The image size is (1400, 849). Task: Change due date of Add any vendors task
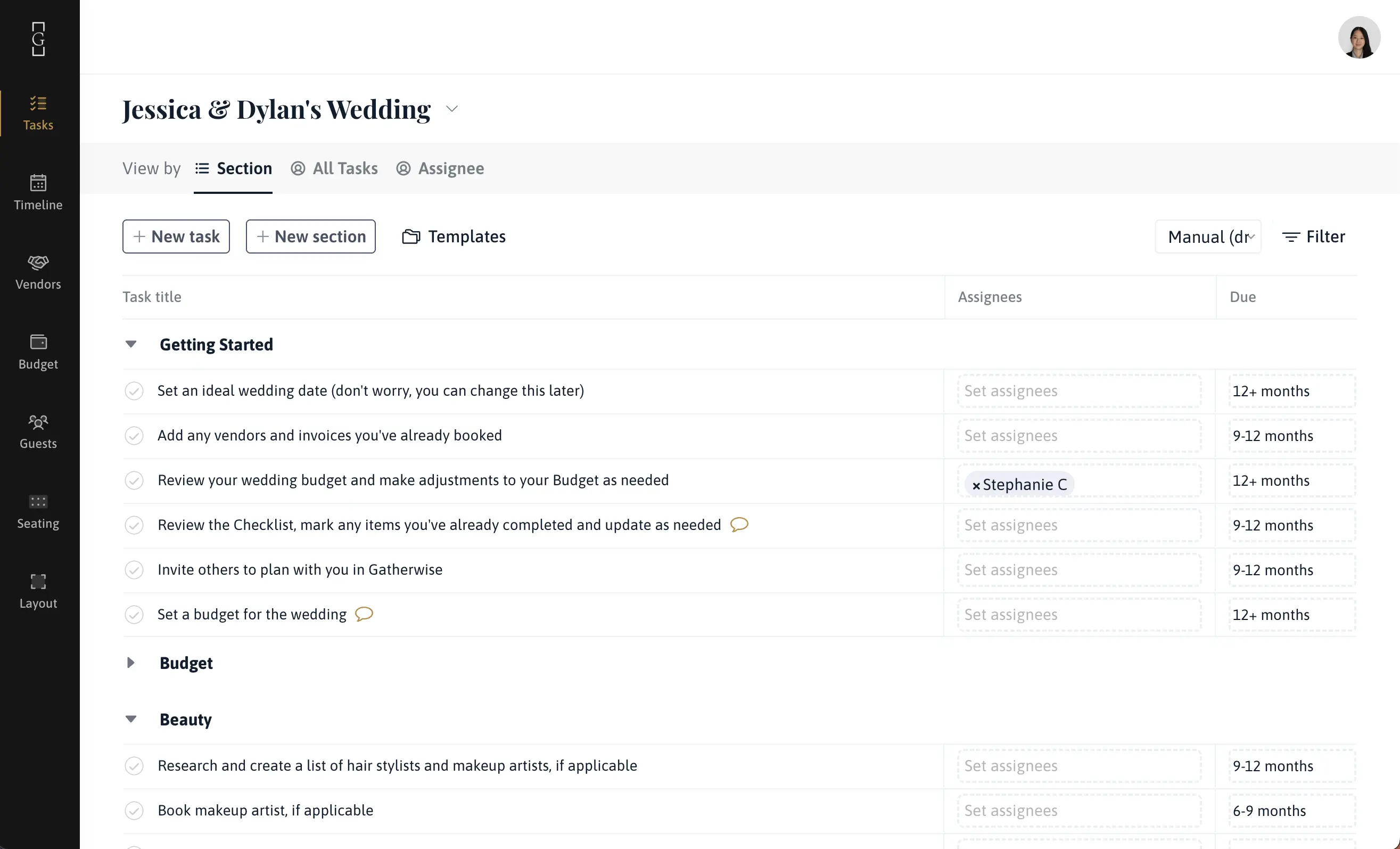coord(1292,436)
